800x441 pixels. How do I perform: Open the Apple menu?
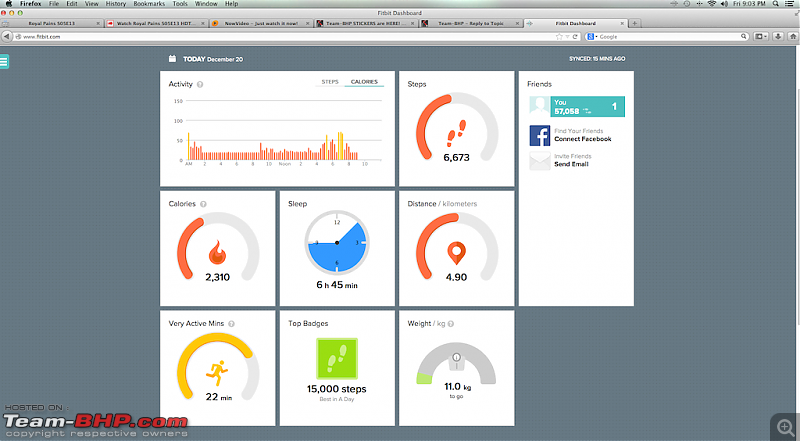coord(9,4)
